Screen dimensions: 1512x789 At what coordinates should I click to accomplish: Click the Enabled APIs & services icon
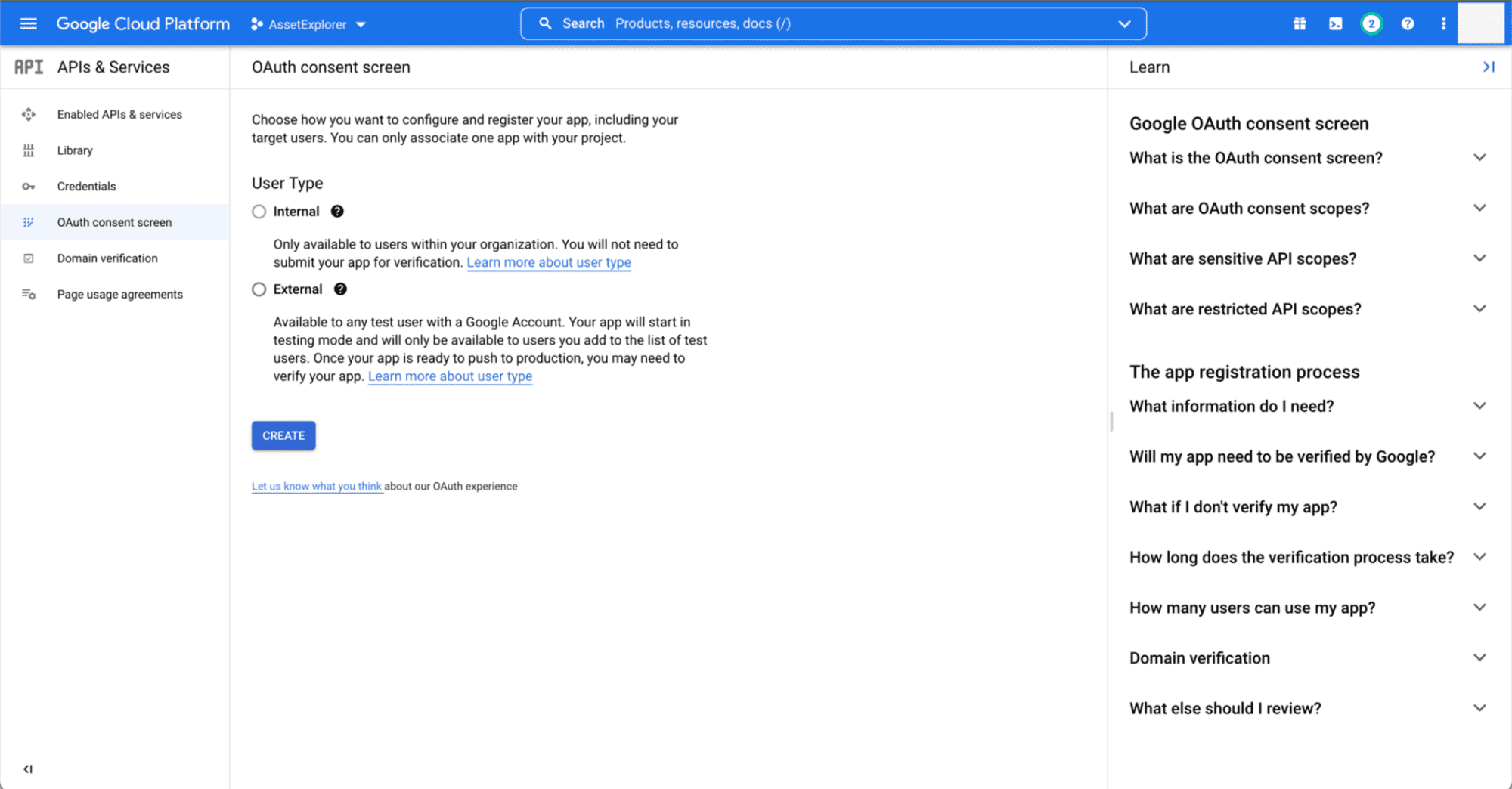click(29, 114)
